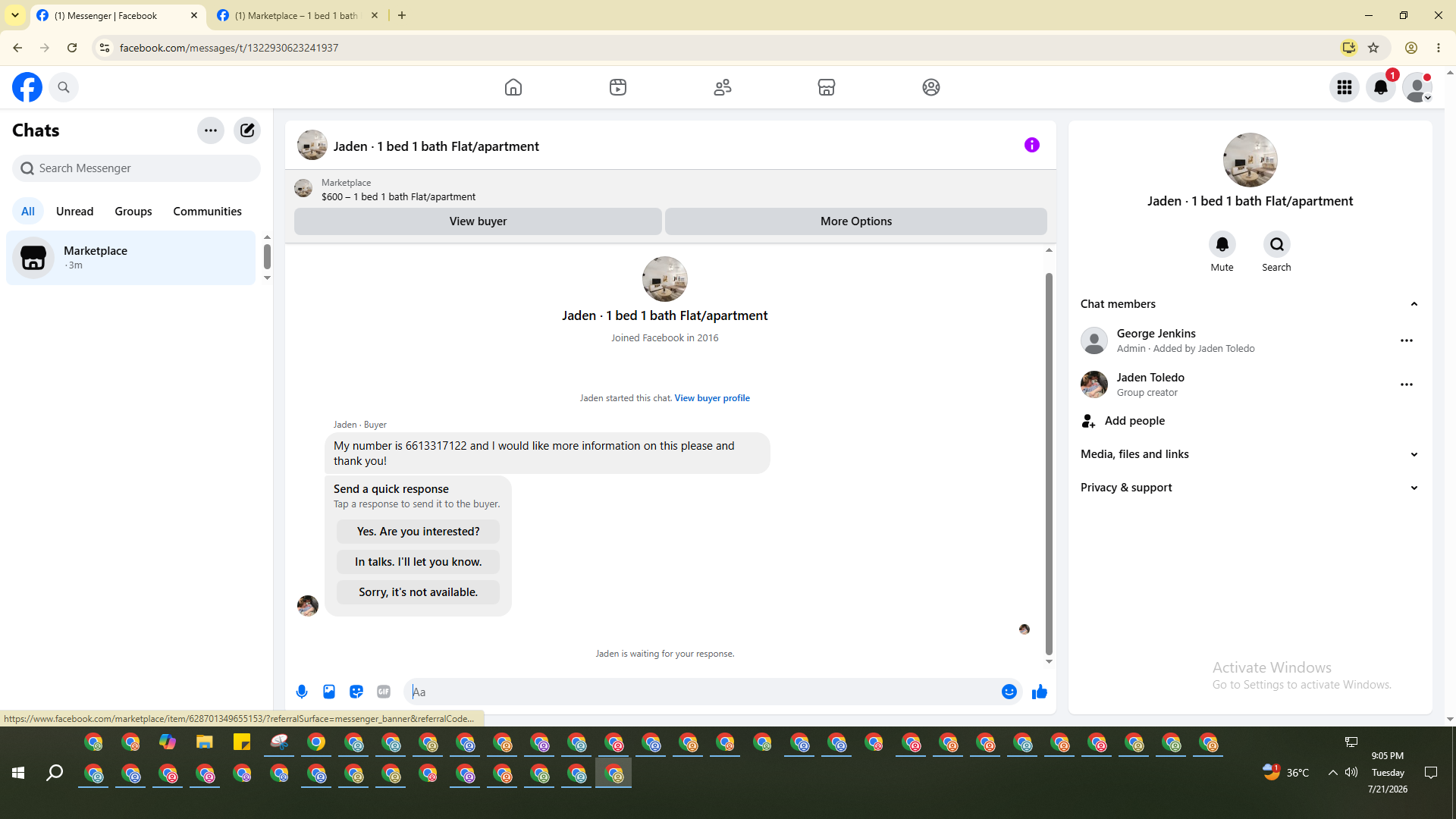Expand Media, files and links

1250,454
